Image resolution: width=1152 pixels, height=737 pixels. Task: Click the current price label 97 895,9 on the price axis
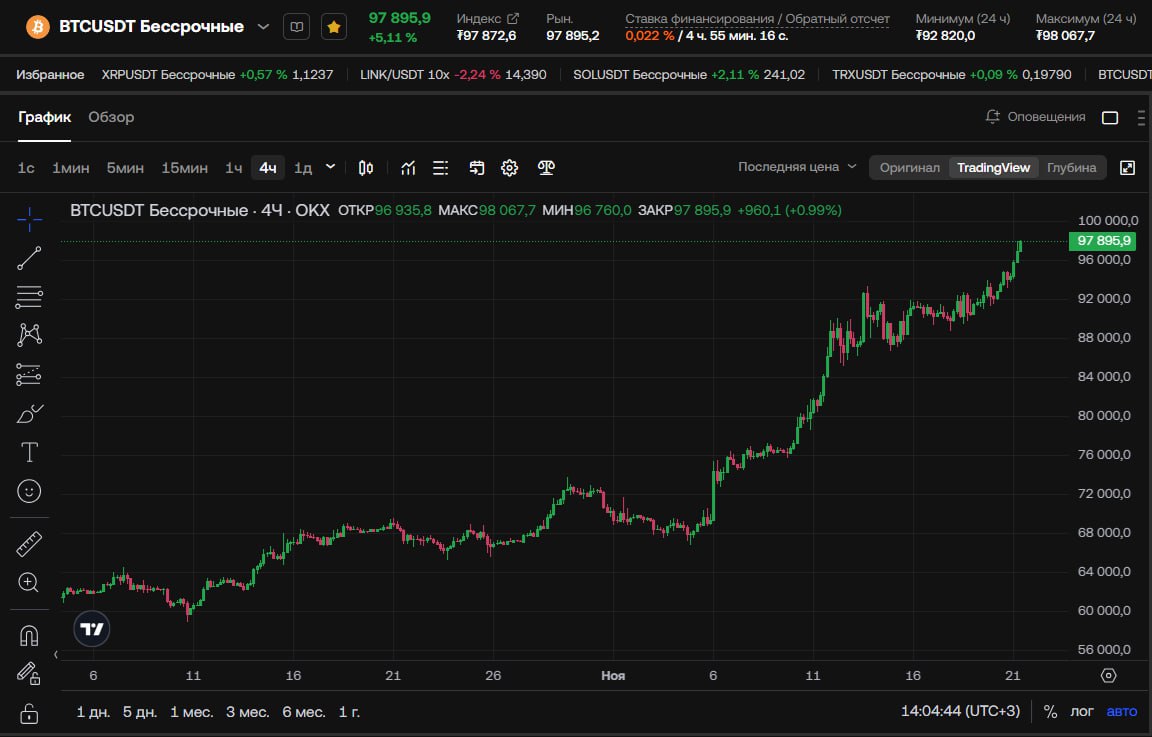pos(1103,241)
